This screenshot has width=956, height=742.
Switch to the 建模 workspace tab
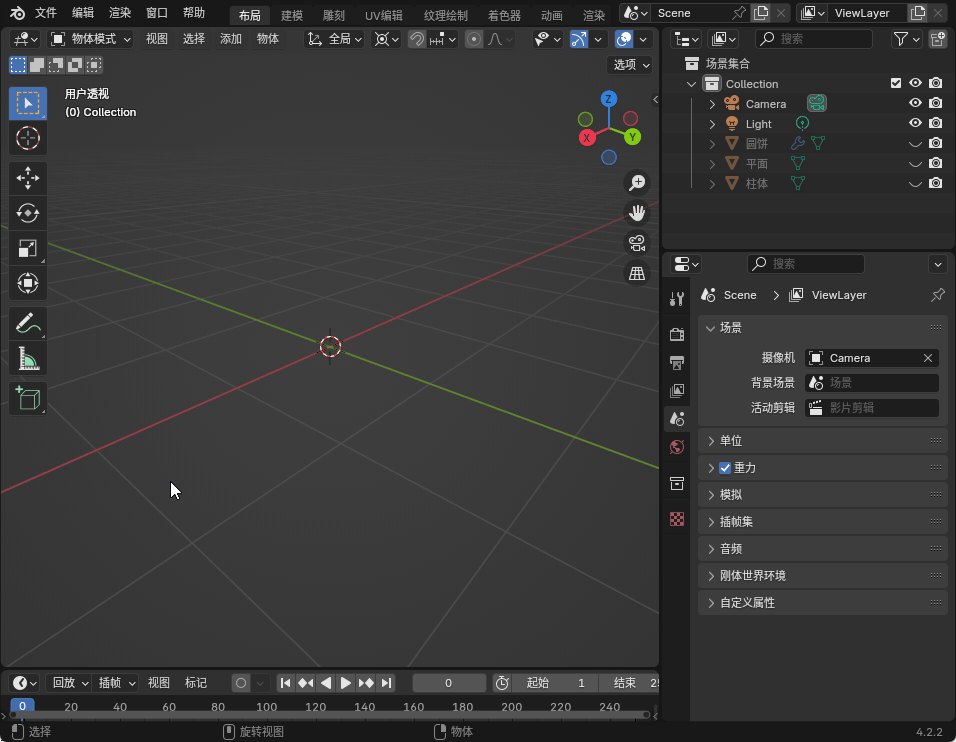point(291,15)
